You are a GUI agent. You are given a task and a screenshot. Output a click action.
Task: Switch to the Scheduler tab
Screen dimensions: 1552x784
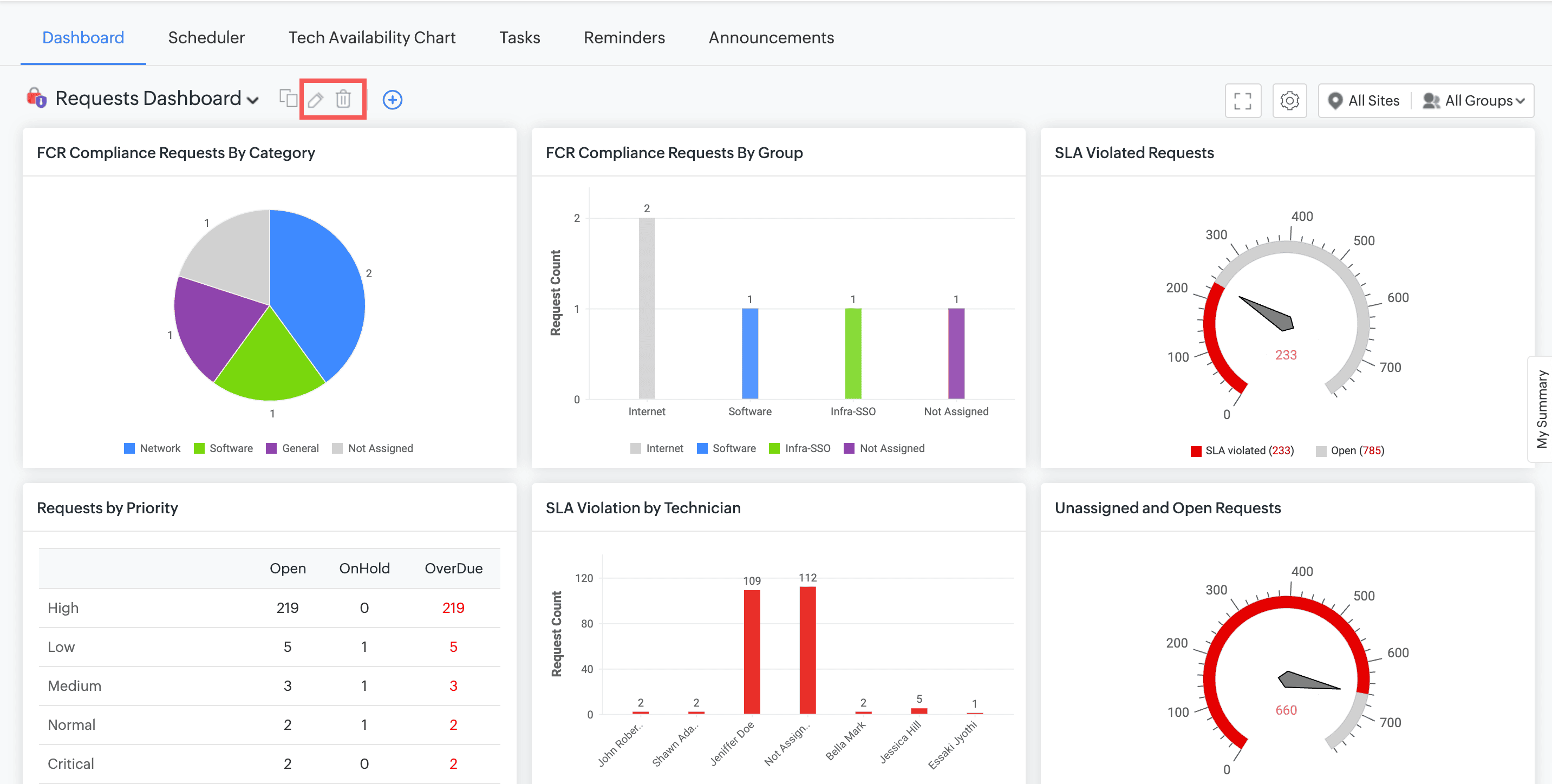206,37
